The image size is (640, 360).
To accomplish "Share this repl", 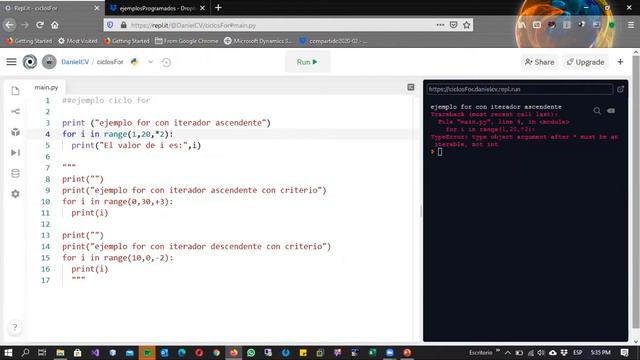I will [x=539, y=62].
